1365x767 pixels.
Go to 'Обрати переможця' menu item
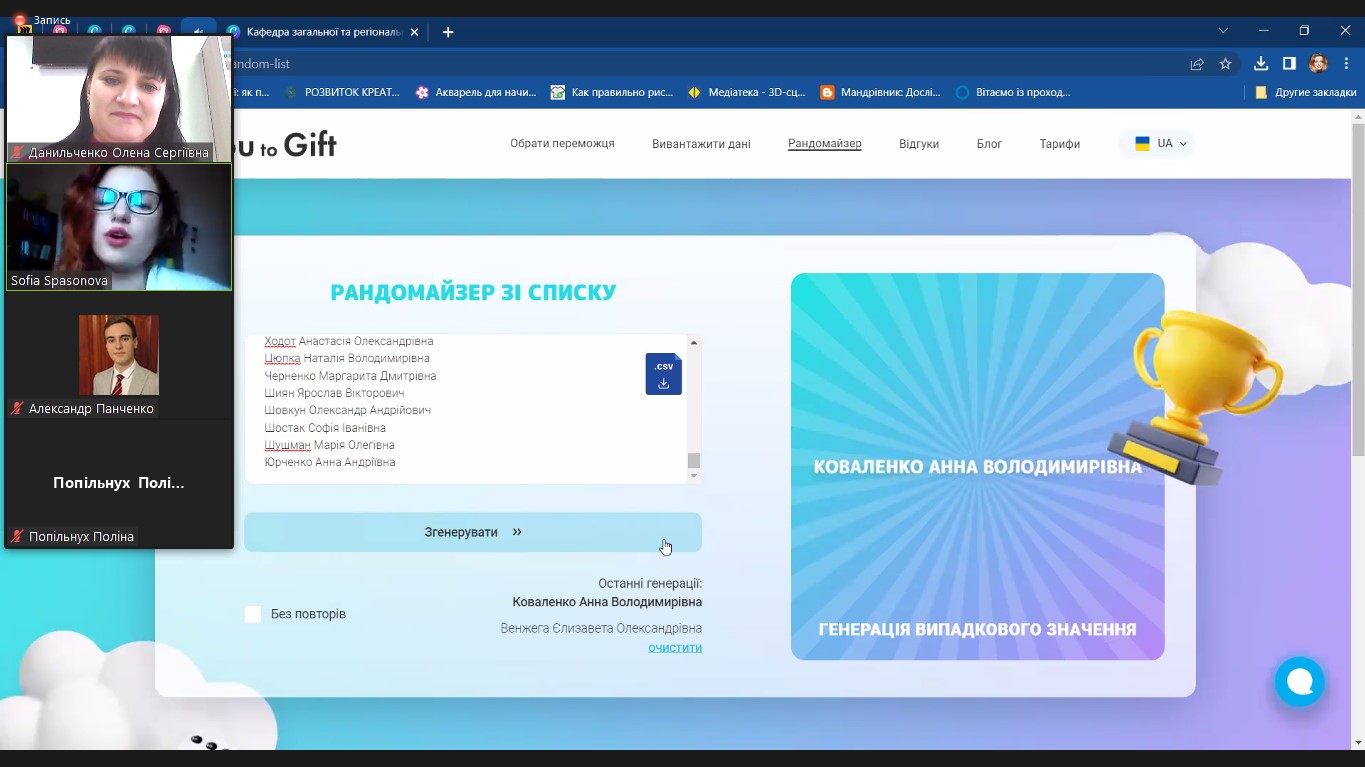point(562,144)
